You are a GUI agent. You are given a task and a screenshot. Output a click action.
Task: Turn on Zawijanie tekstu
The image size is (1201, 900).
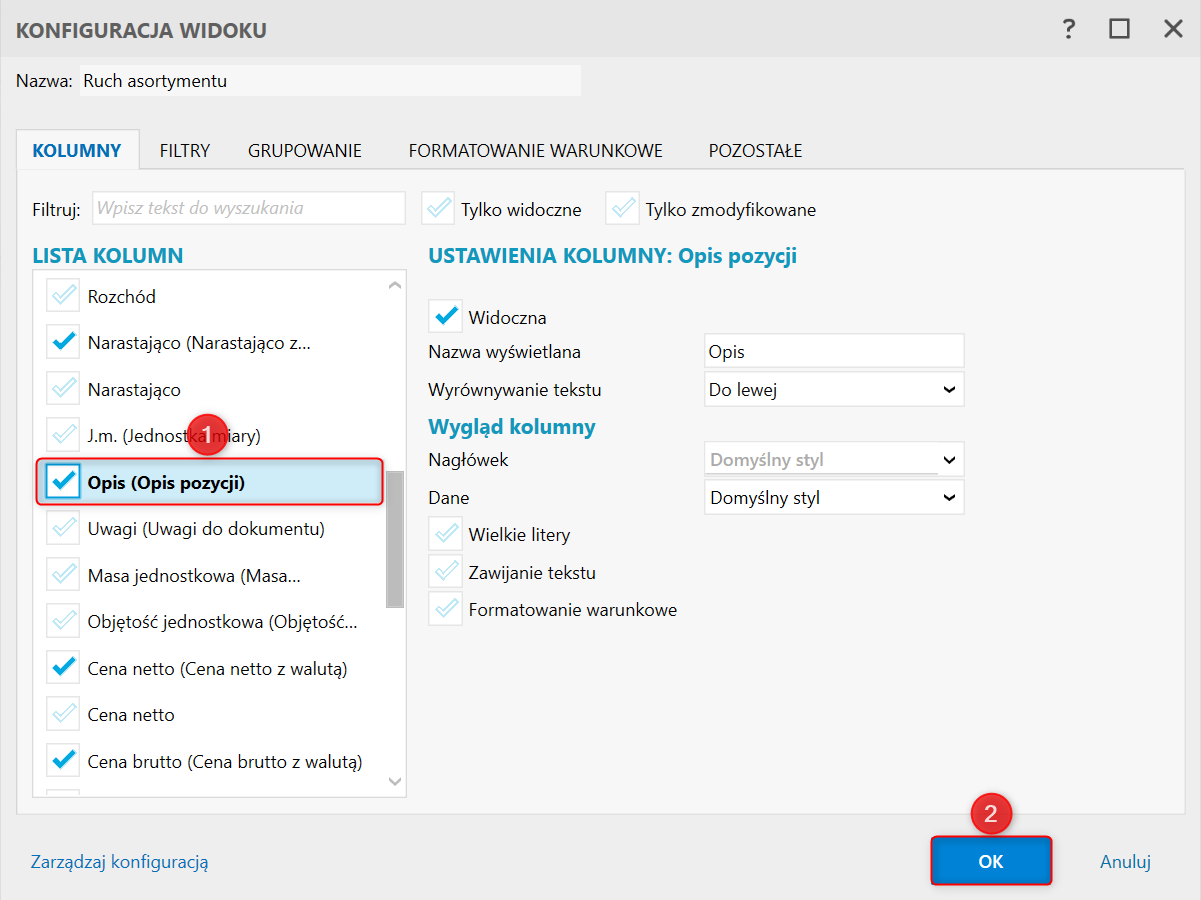pos(445,572)
